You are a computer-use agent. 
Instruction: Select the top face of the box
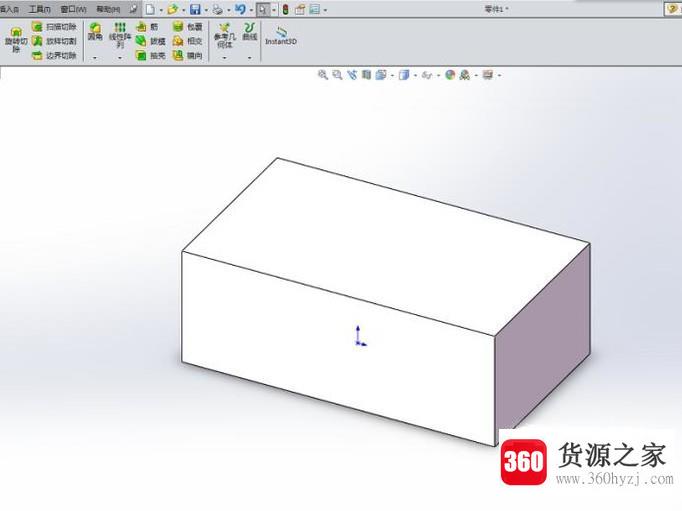coord(386,247)
